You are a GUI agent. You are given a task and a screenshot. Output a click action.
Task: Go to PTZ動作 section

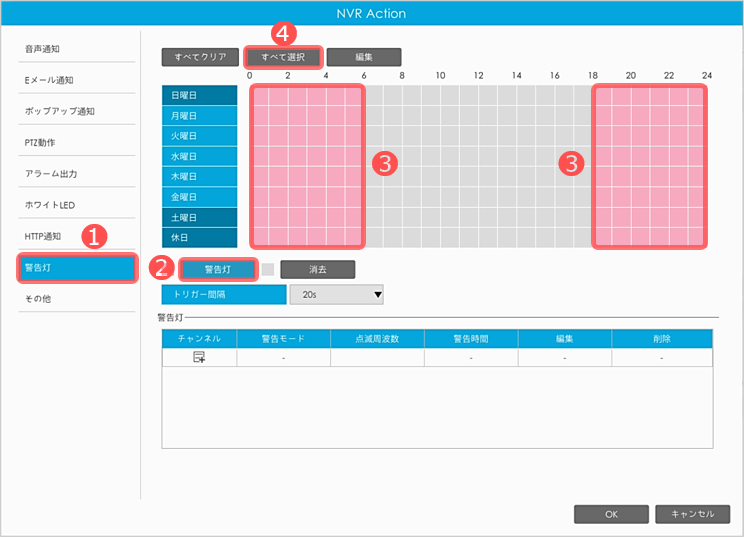pyautogui.click(x=41, y=142)
